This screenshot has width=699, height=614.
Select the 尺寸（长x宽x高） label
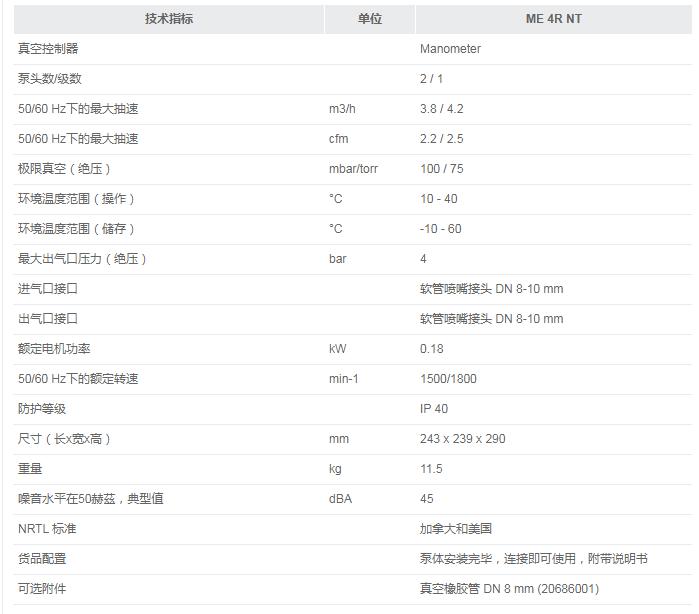tap(64, 439)
